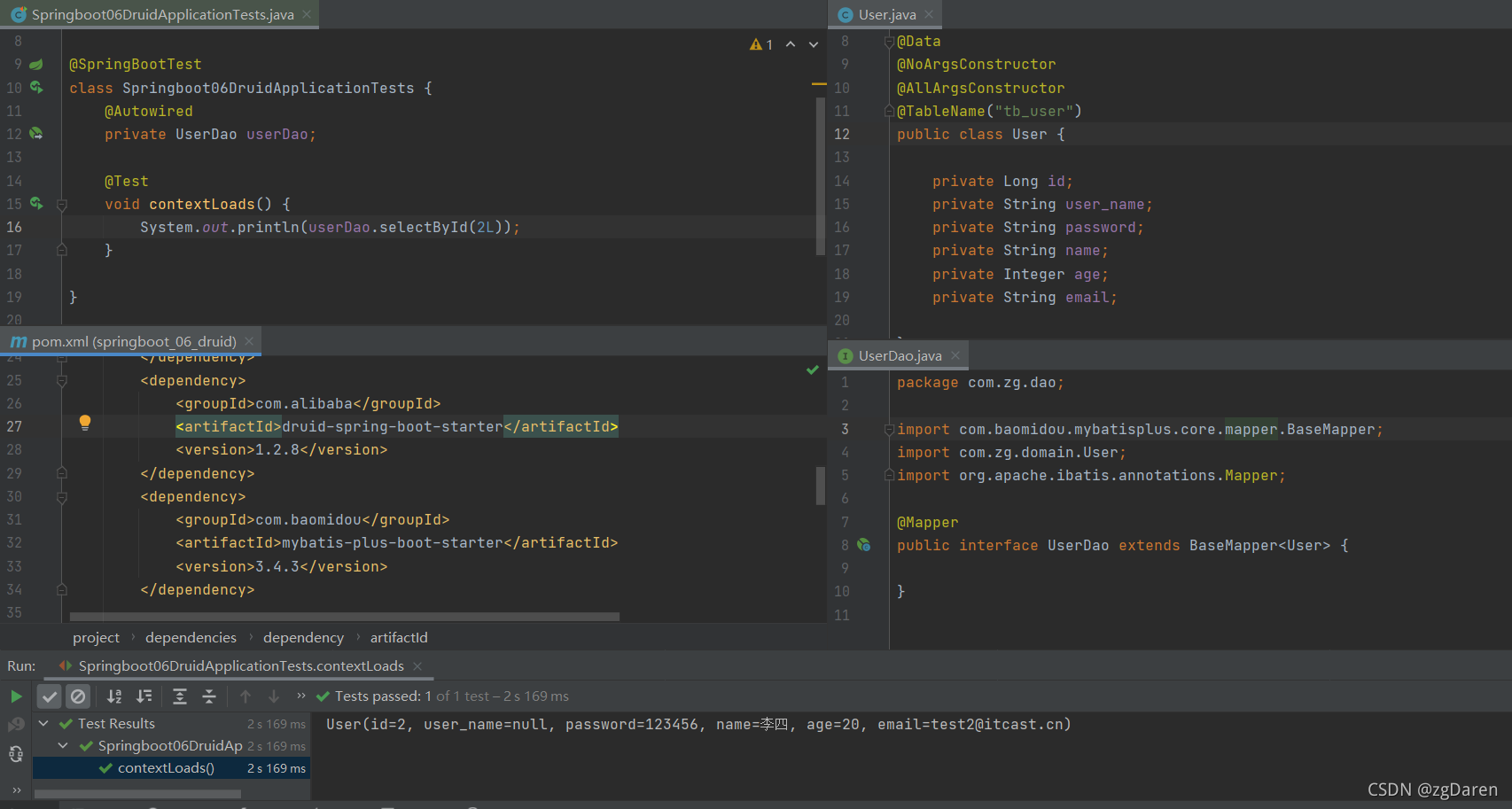The width and height of the screenshot is (1512, 809).
Task: Switch to the User.java editor tab
Action: (886, 15)
